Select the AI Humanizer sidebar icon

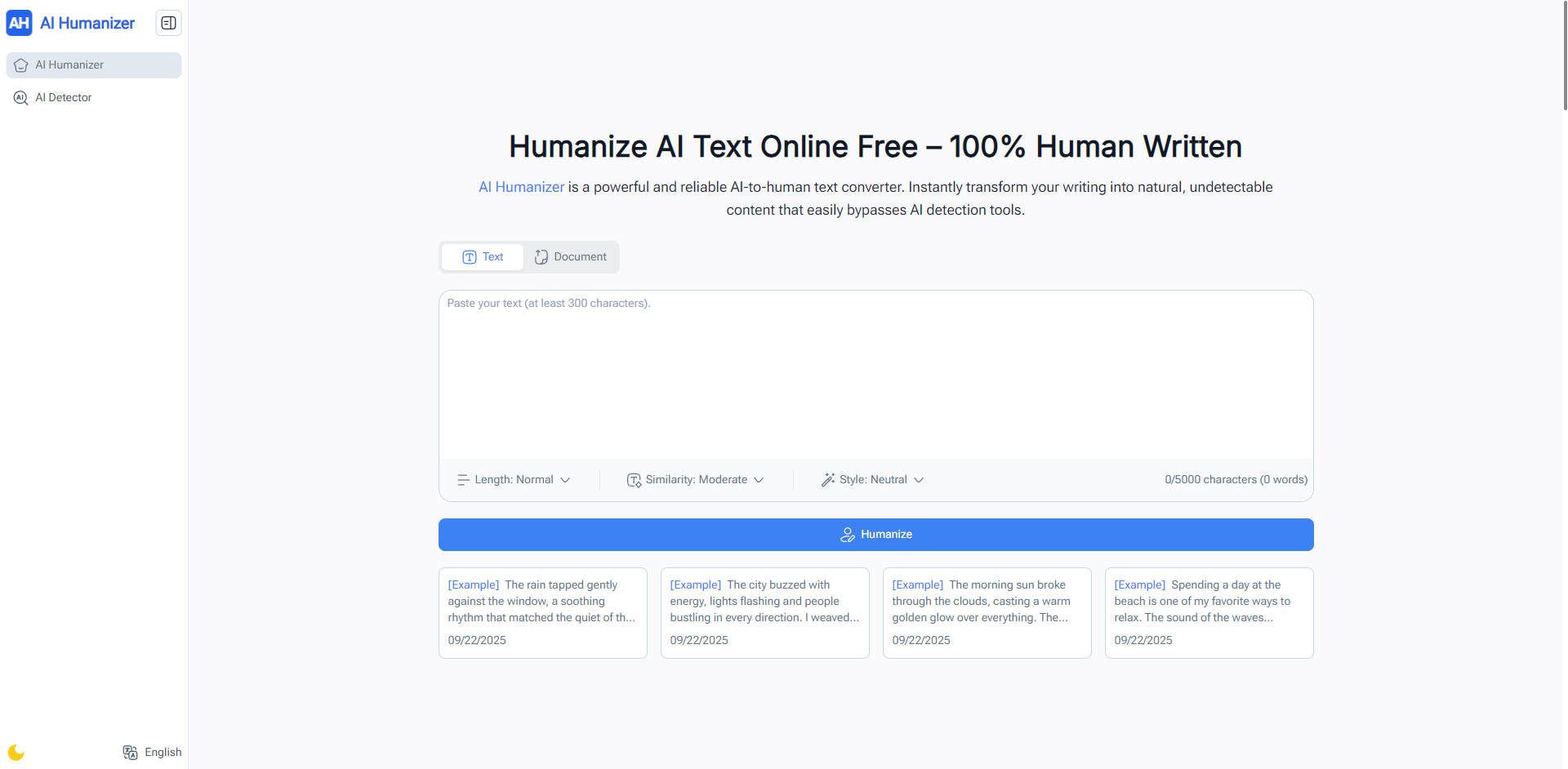(20, 64)
